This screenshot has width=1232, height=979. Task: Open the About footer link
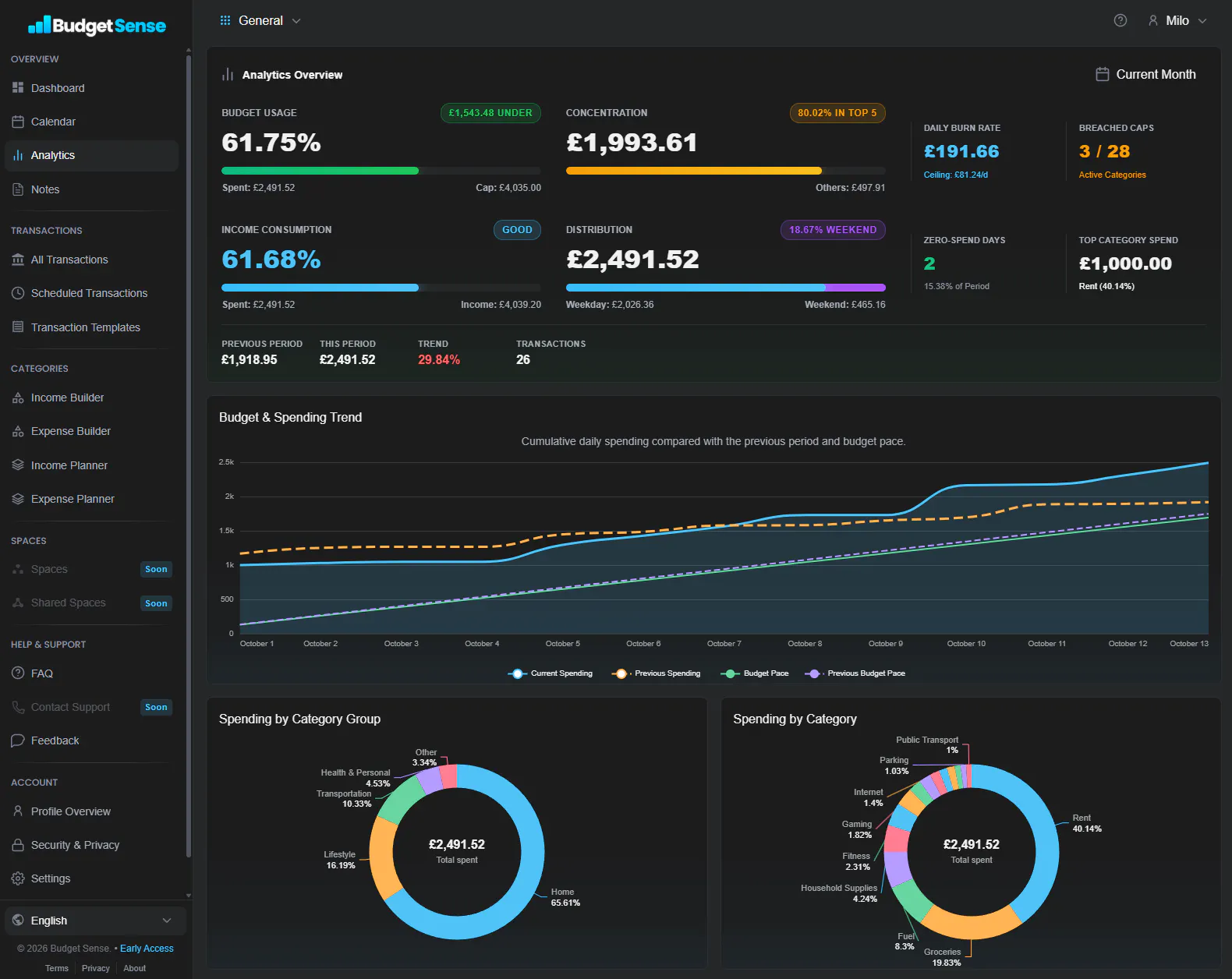134,968
